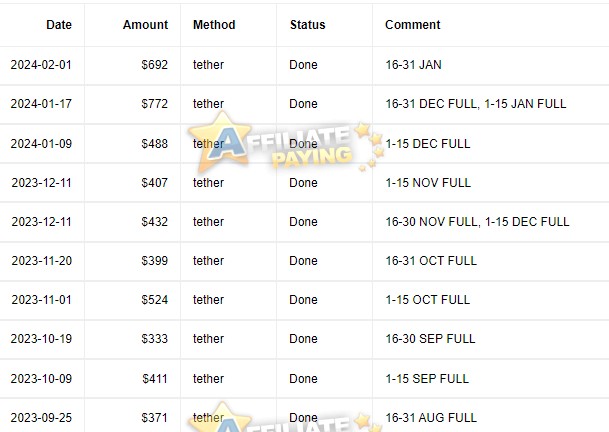Click the 16-31 AUG FULL comment

click(x=431, y=418)
